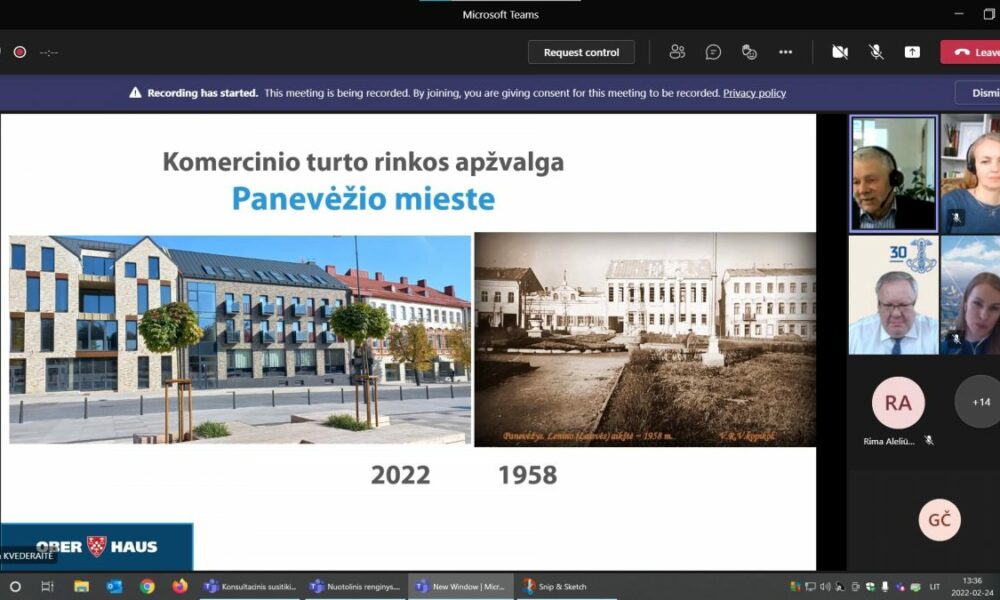The width and height of the screenshot is (1000, 600).
Task: Click the '2022' year label
Action: tap(401, 475)
